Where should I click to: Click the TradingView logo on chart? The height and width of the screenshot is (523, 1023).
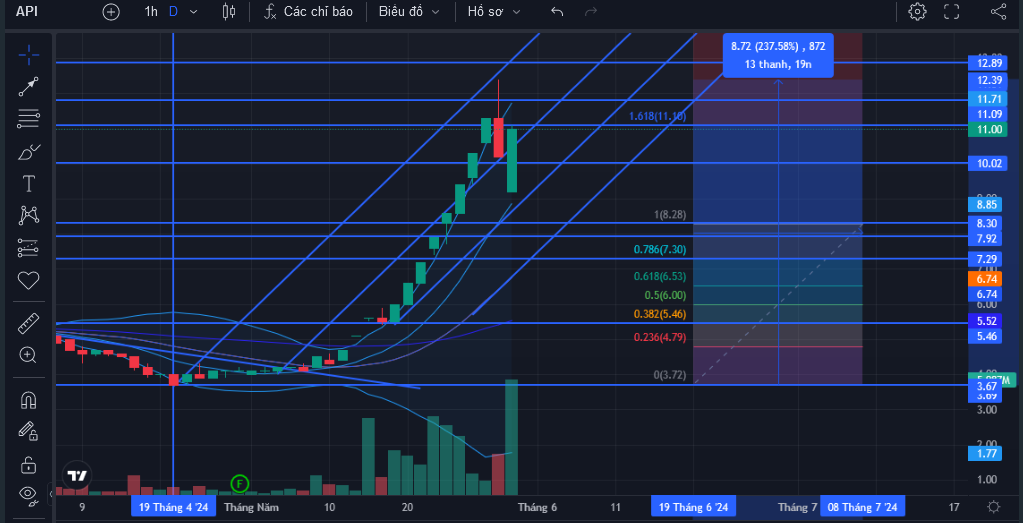(77, 475)
